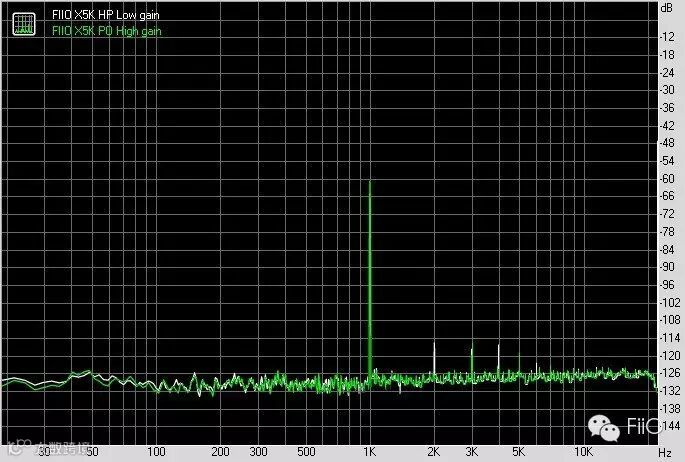Click the white 2 kHz harmonic spike
The image size is (685, 462).
434,359
